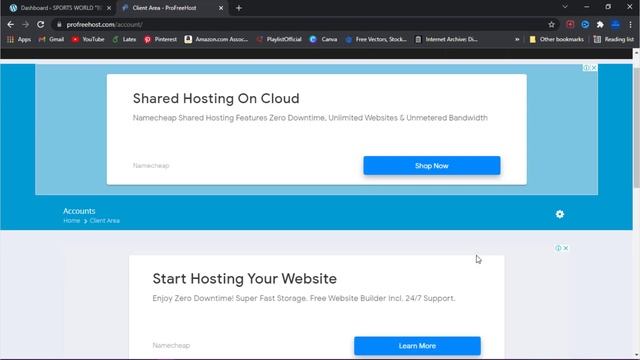Open the Chrome three-dot menu
The height and width of the screenshot is (360, 640).
(631, 24)
